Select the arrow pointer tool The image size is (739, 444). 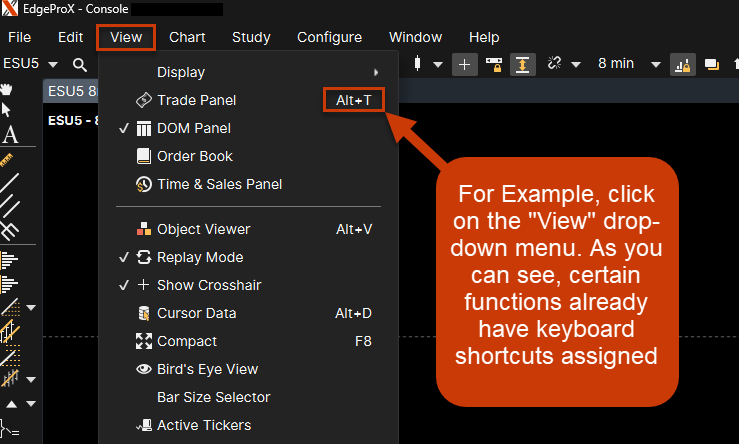tap(7, 110)
